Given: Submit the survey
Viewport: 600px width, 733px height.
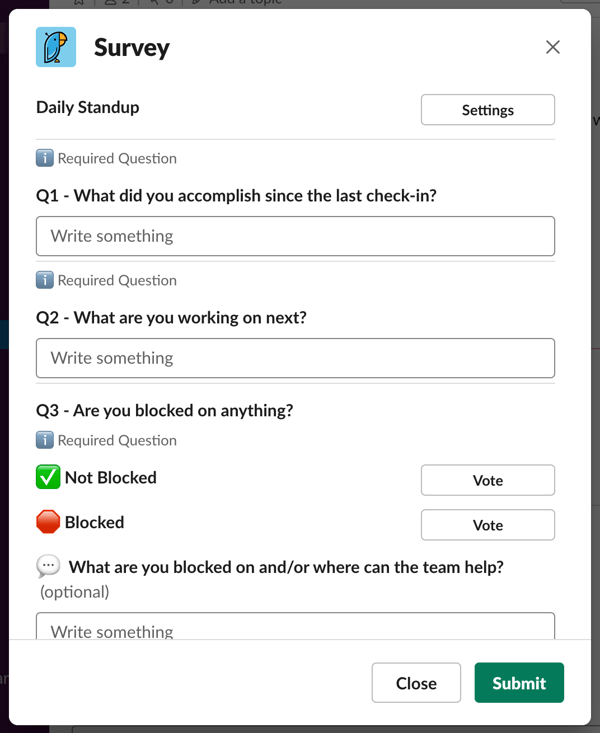Looking at the screenshot, I should pyautogui.click(x=519, y=683).
